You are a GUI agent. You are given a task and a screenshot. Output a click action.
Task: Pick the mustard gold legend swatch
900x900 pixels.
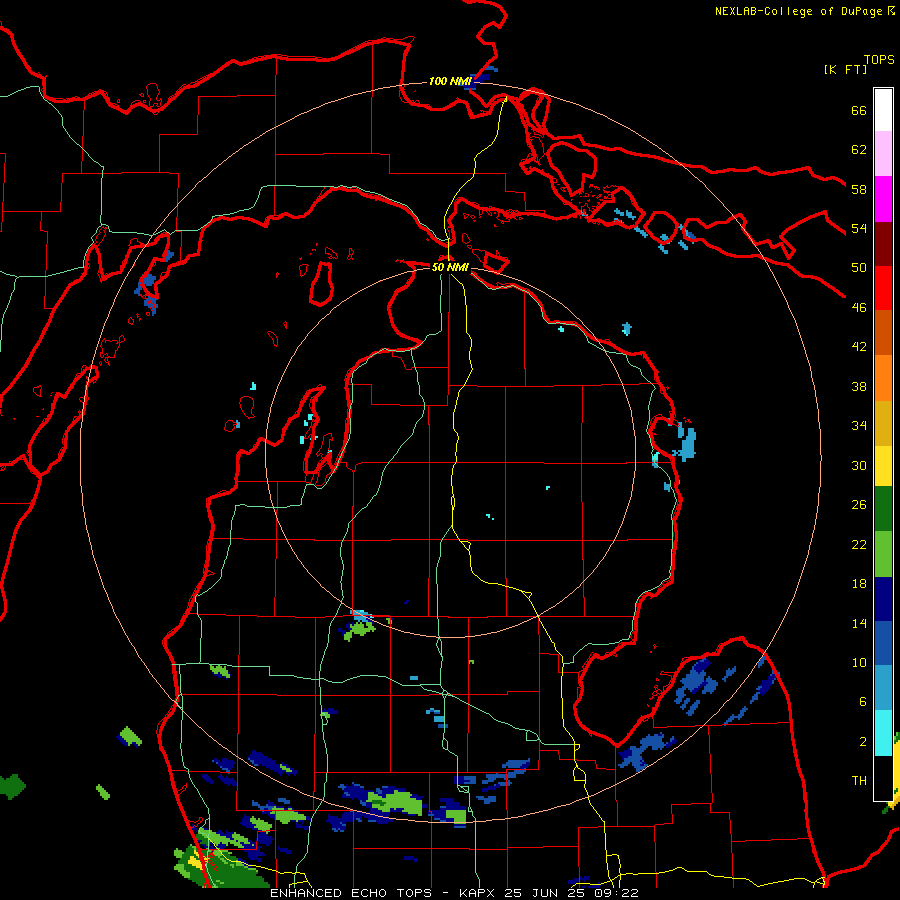pyautogui.click(x=883, y=423)
